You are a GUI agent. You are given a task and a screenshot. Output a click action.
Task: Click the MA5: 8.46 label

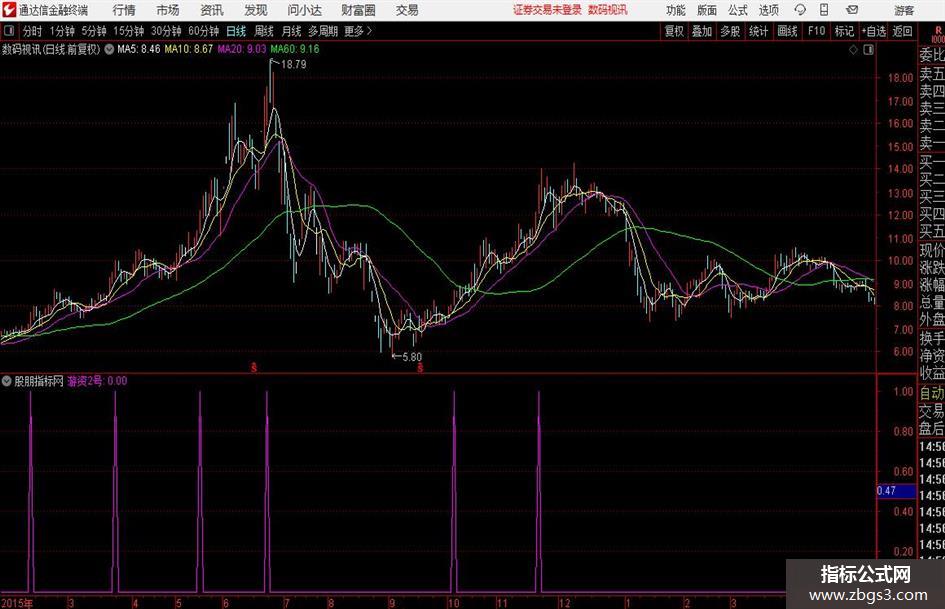click(139, 49)
